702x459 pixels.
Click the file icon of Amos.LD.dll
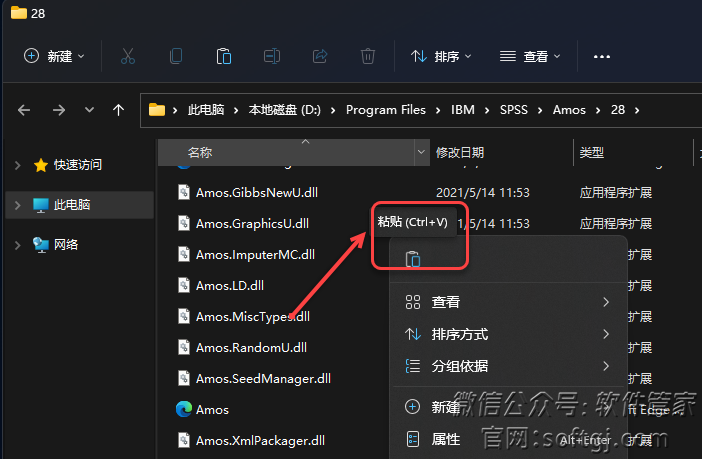pos(184,285)
